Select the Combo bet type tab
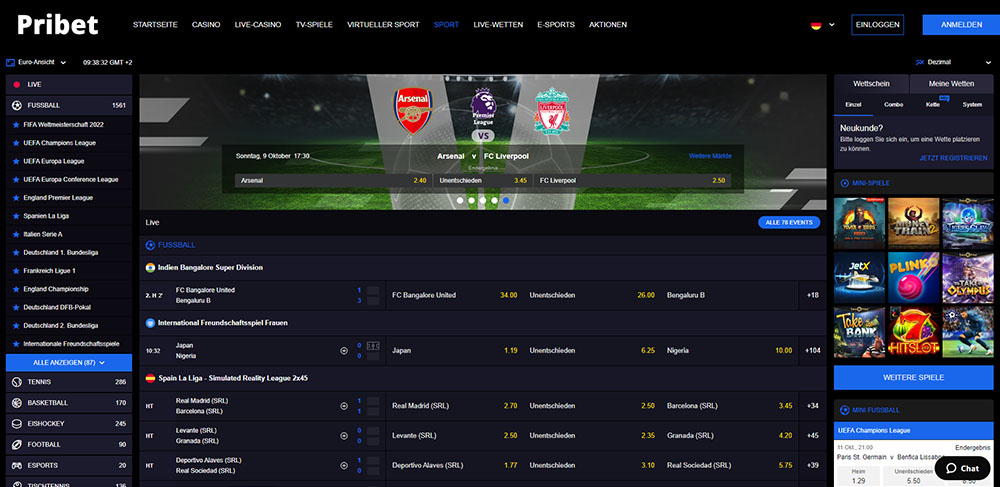The width and height of the screenshot is (1000, 487). [x=893, y=105]
